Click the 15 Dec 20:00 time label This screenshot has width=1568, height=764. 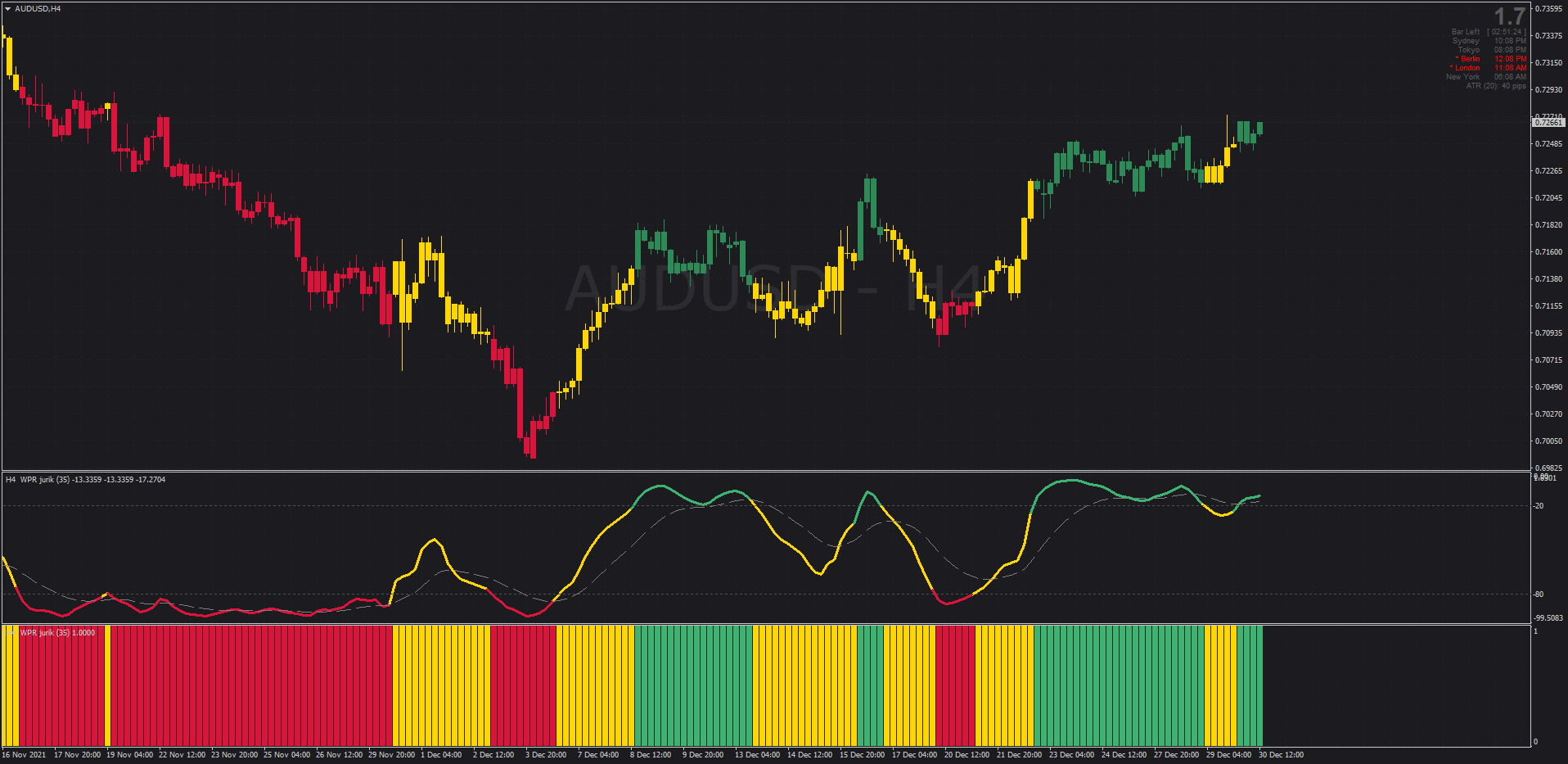(863, 755)
